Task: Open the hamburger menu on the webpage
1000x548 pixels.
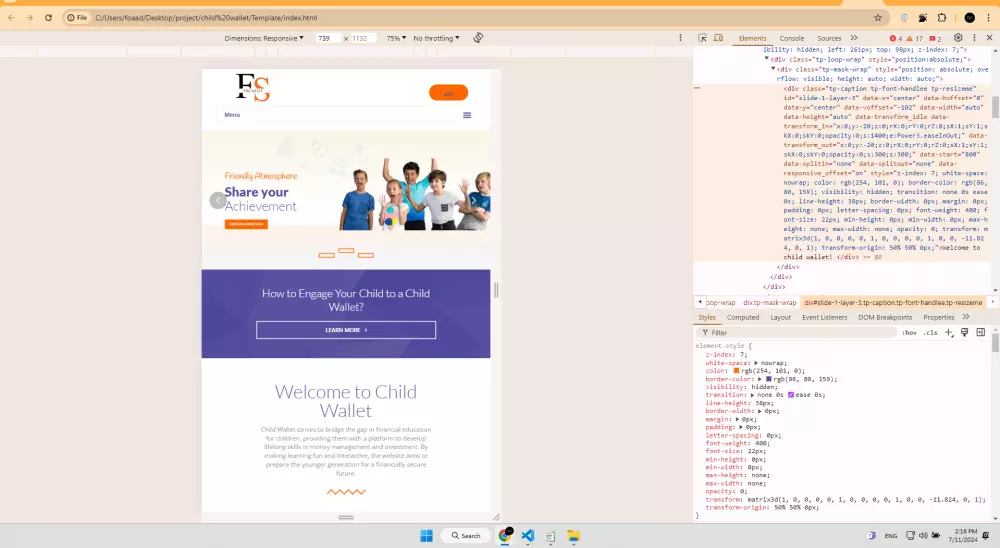Action: (467, 115)
